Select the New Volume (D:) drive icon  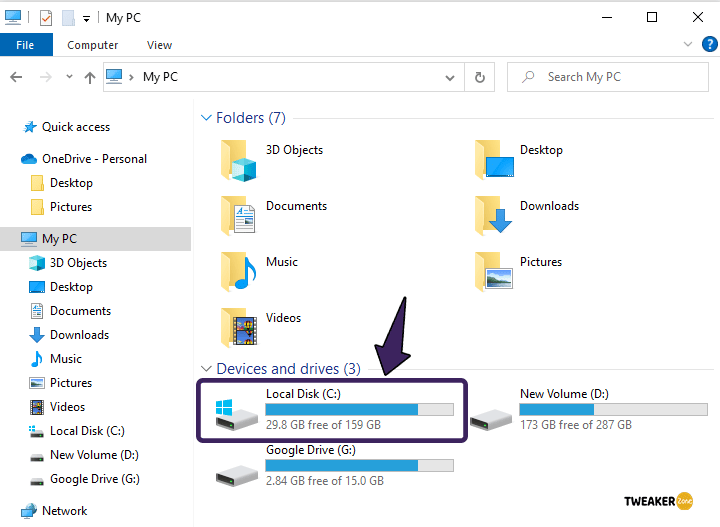[x=491, y=420]
